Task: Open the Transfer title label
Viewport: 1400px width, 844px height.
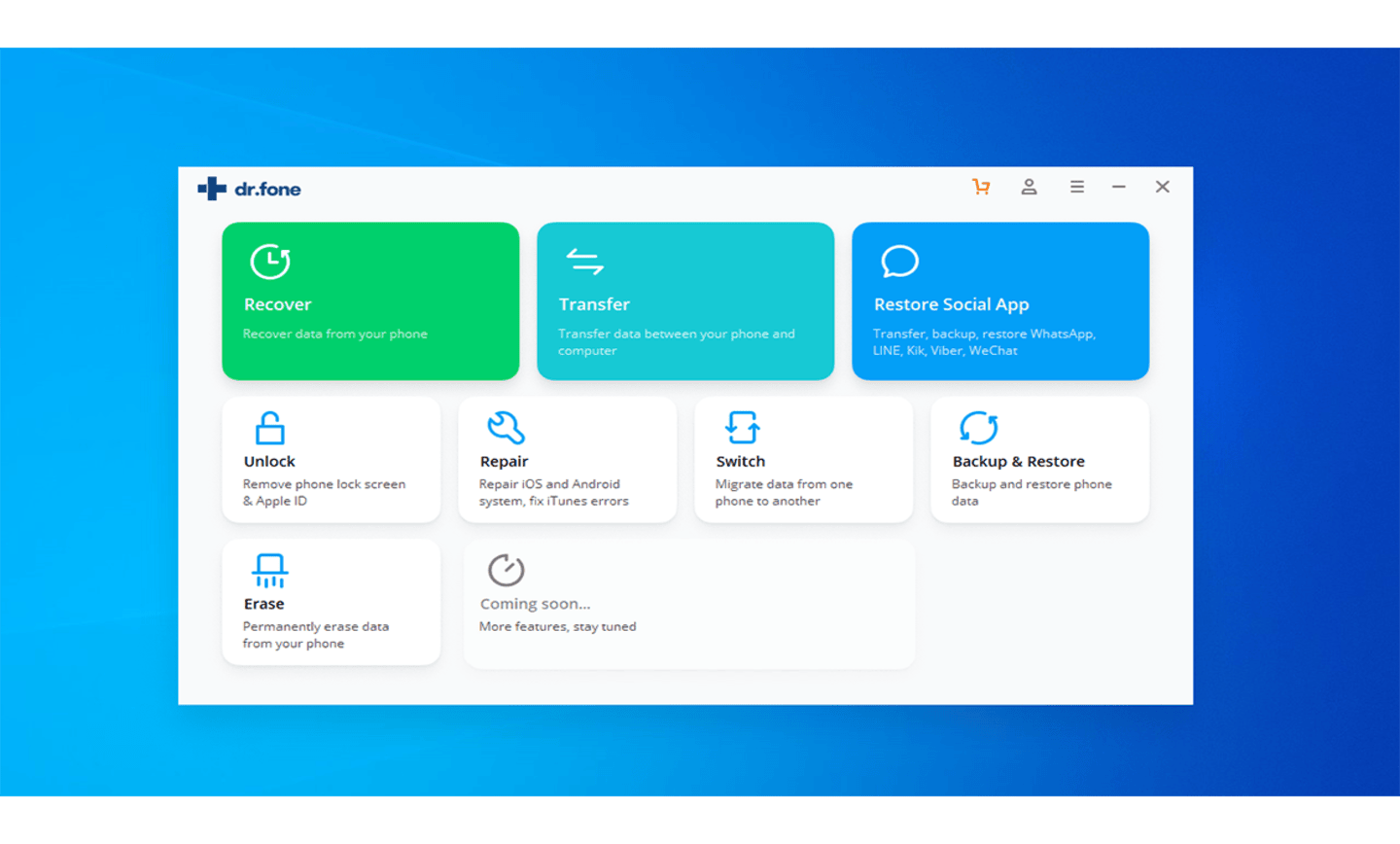Action: point(594,304)
